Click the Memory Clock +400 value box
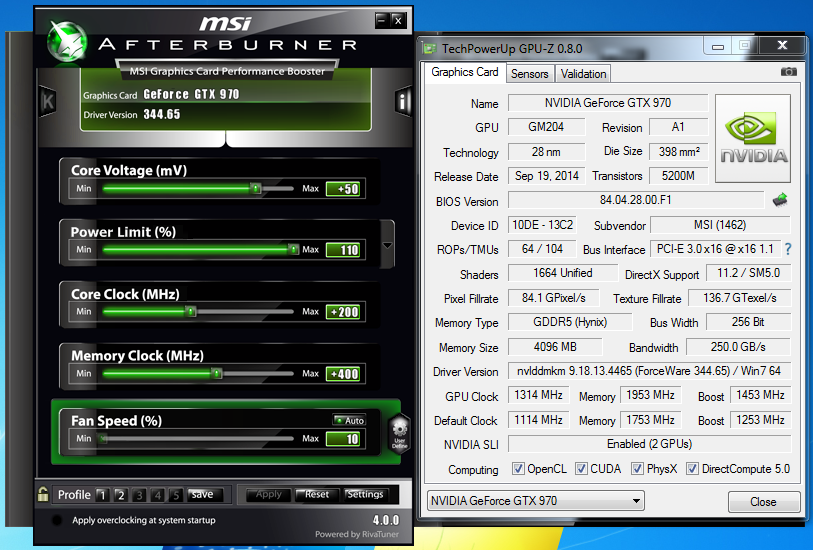The height and width of the screenshot is (550, 813). tap(345, 373)
